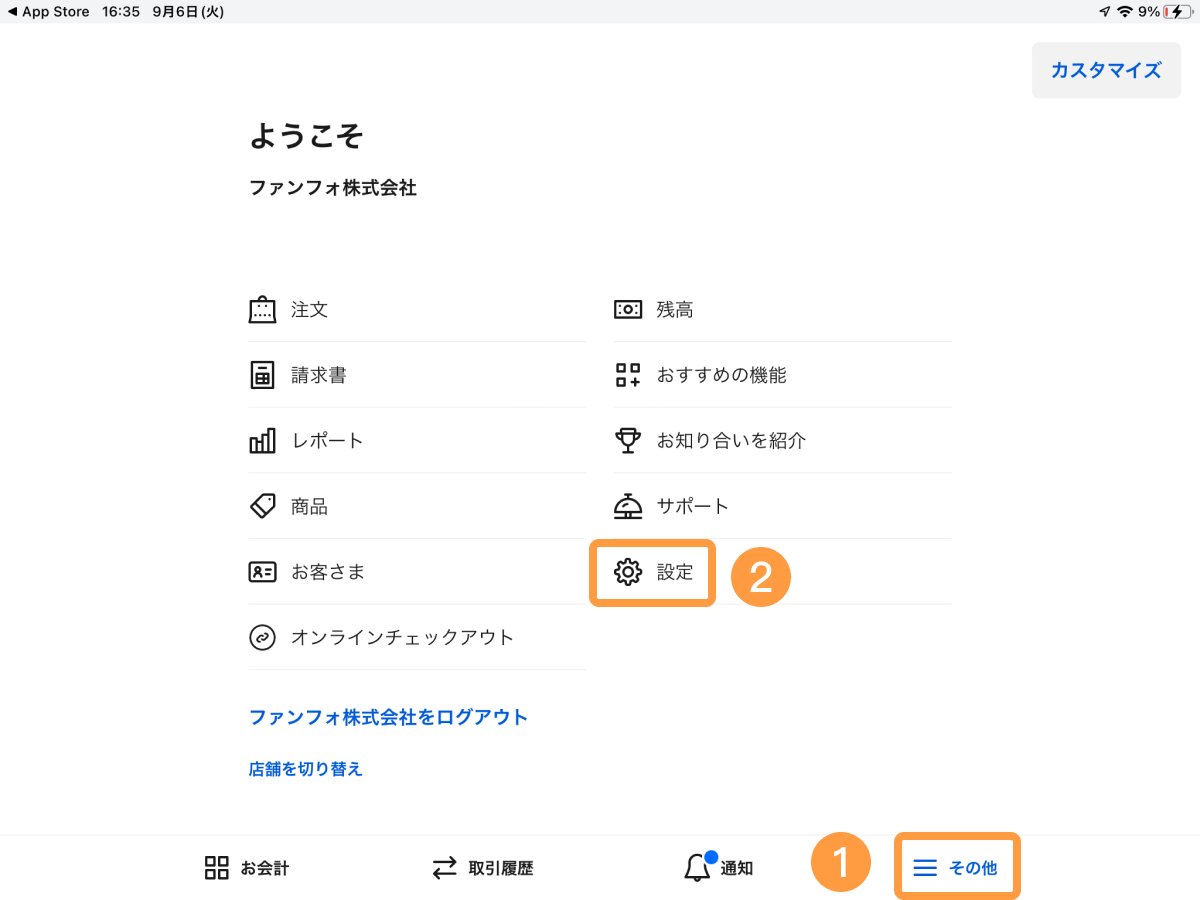Open the 注文 menu label
The width and height of the screenshot is (1200, 900).
[310, 310]
